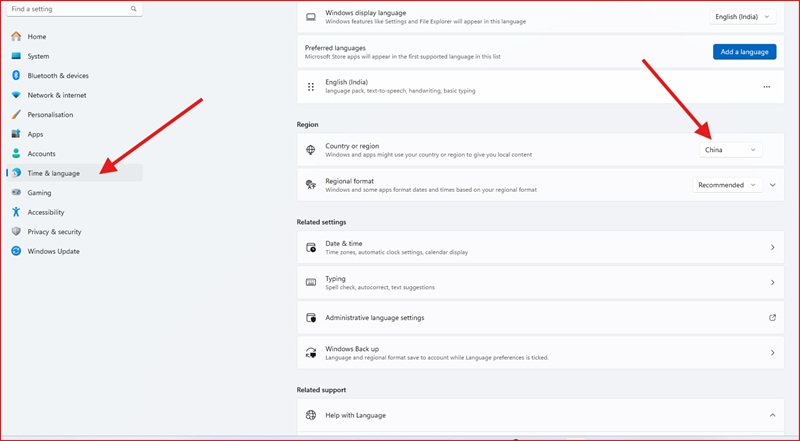This screenshot has height=441, width=800.
Task: Click the external link icon for Administrative settings
Action: 772,317
